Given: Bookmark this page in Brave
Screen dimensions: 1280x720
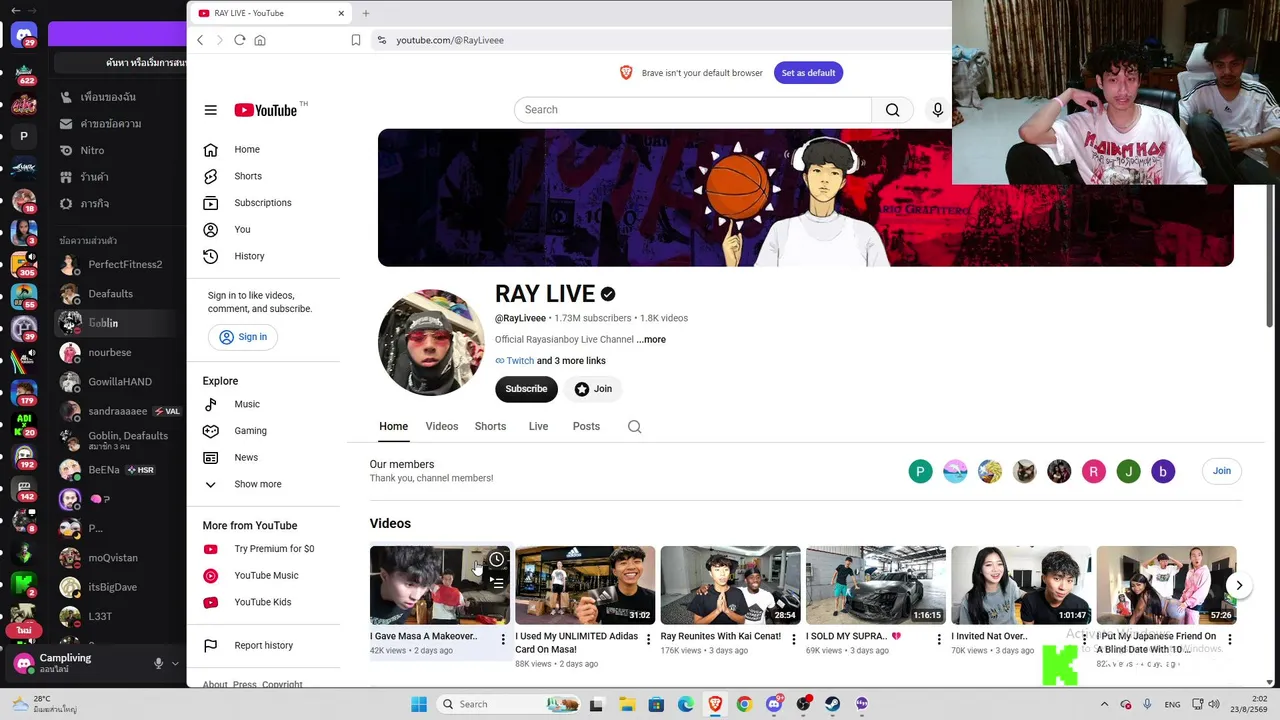Looking at the screenshot, I should (x=355, y=40).
